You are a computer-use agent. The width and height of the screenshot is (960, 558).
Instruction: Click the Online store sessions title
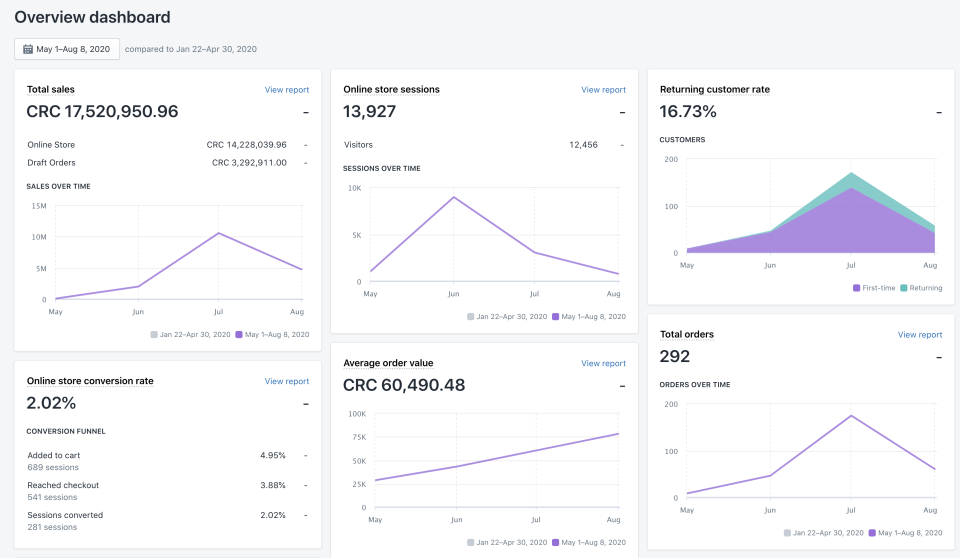coord(391,89)
